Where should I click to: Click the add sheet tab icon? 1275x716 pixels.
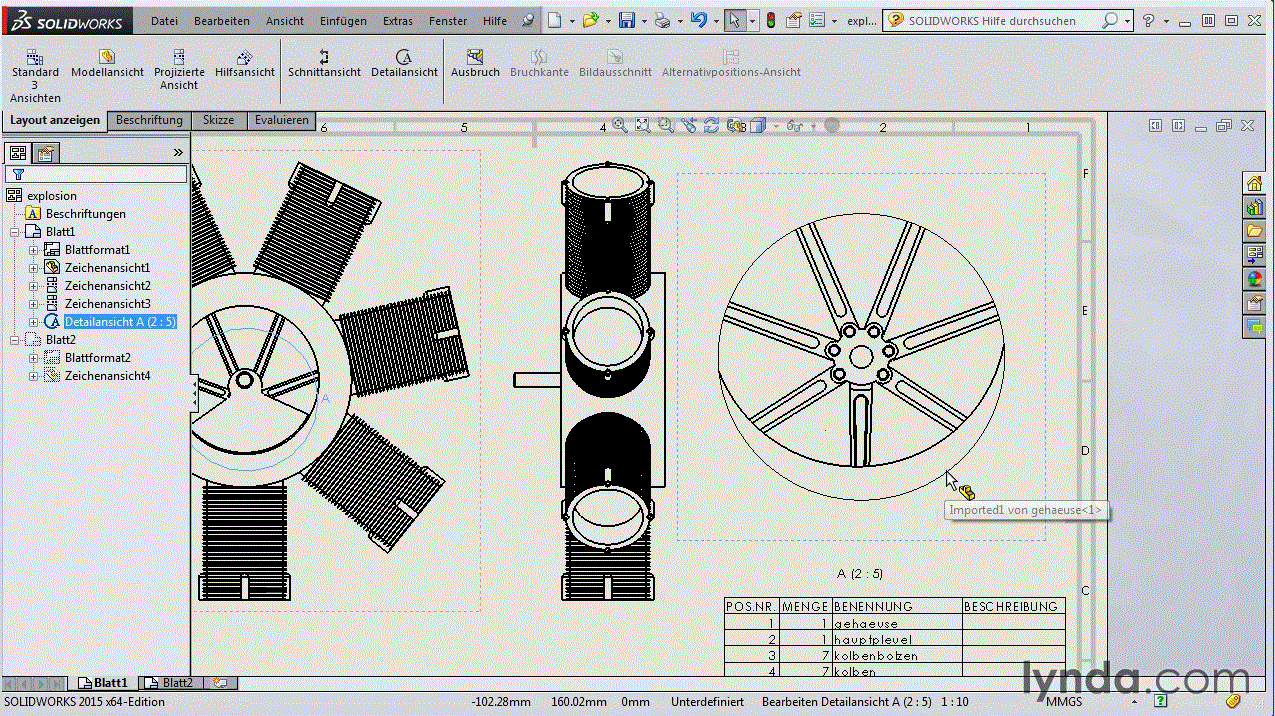coord(220,683)
